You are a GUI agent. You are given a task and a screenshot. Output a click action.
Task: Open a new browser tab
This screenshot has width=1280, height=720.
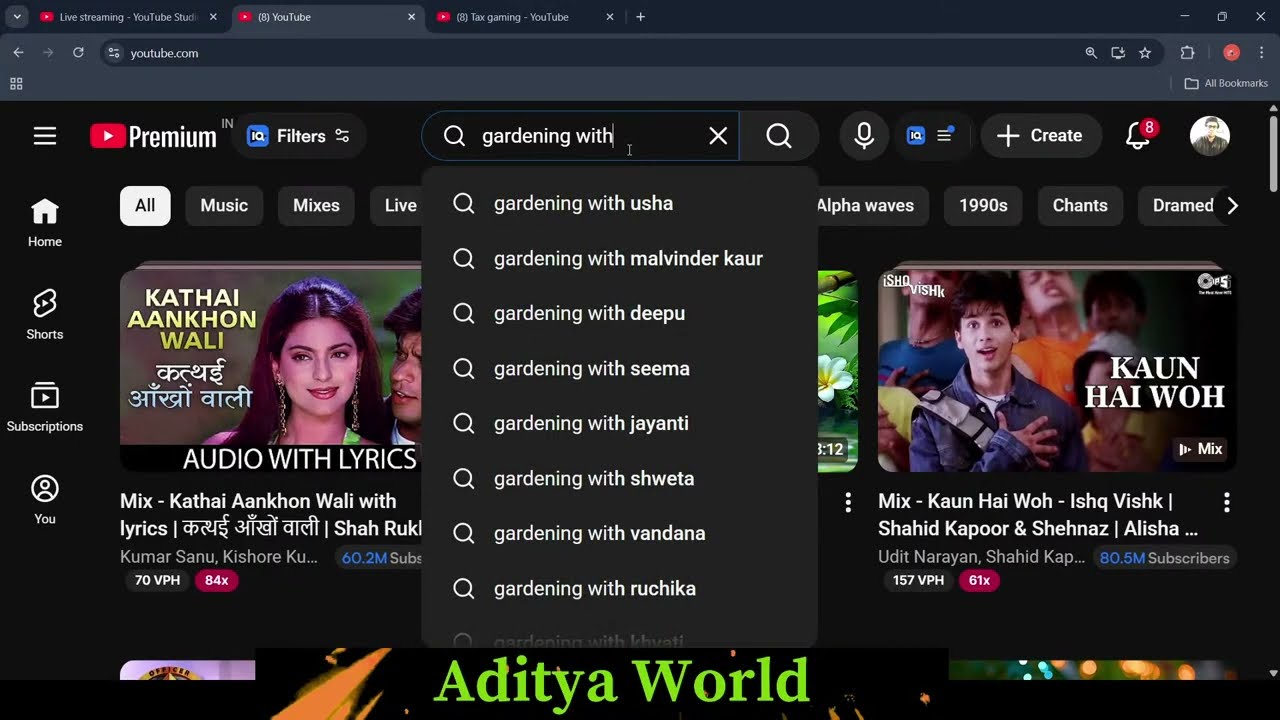click(x=640, y=17)
